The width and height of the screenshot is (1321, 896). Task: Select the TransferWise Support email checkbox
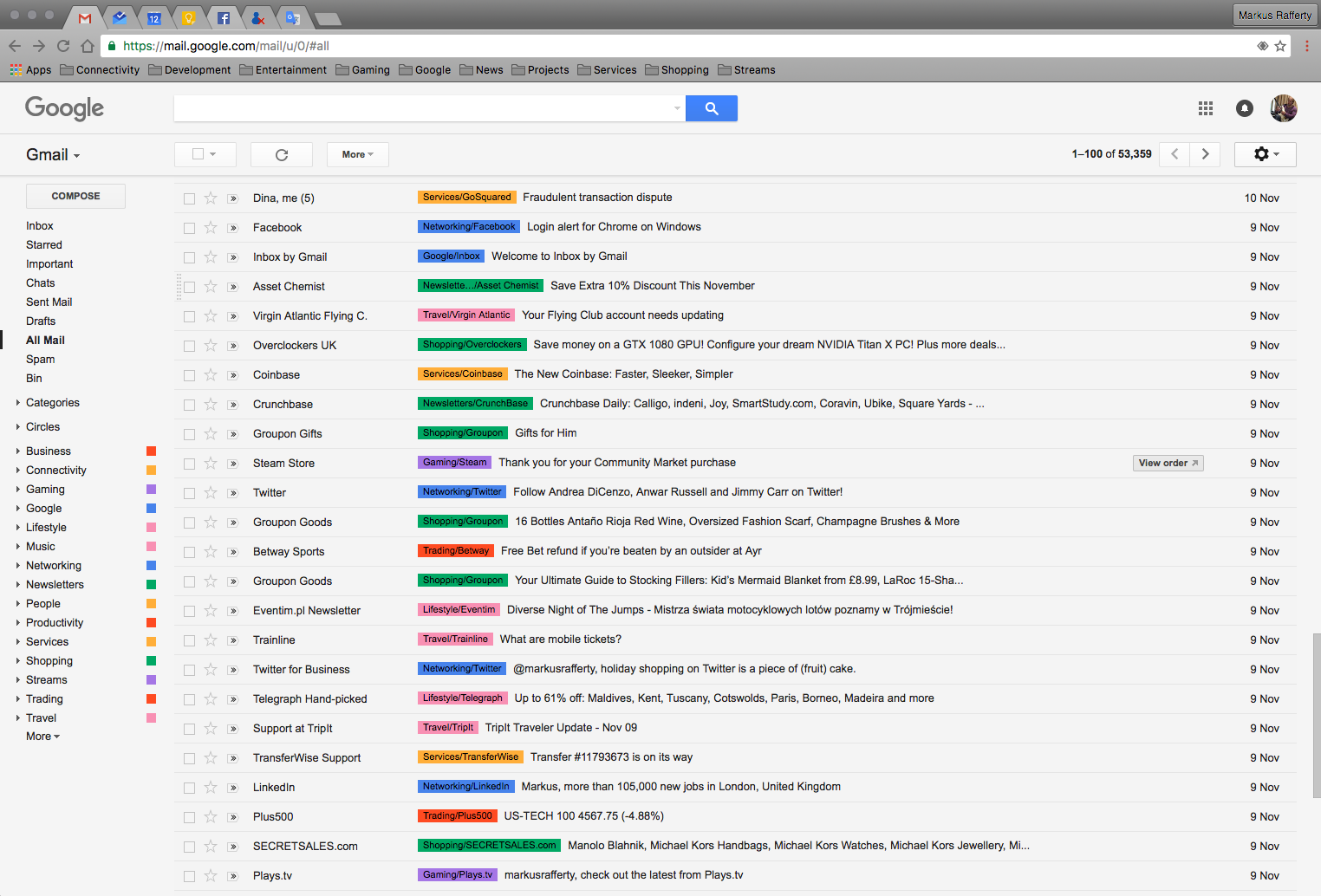[x=189, y=758]
